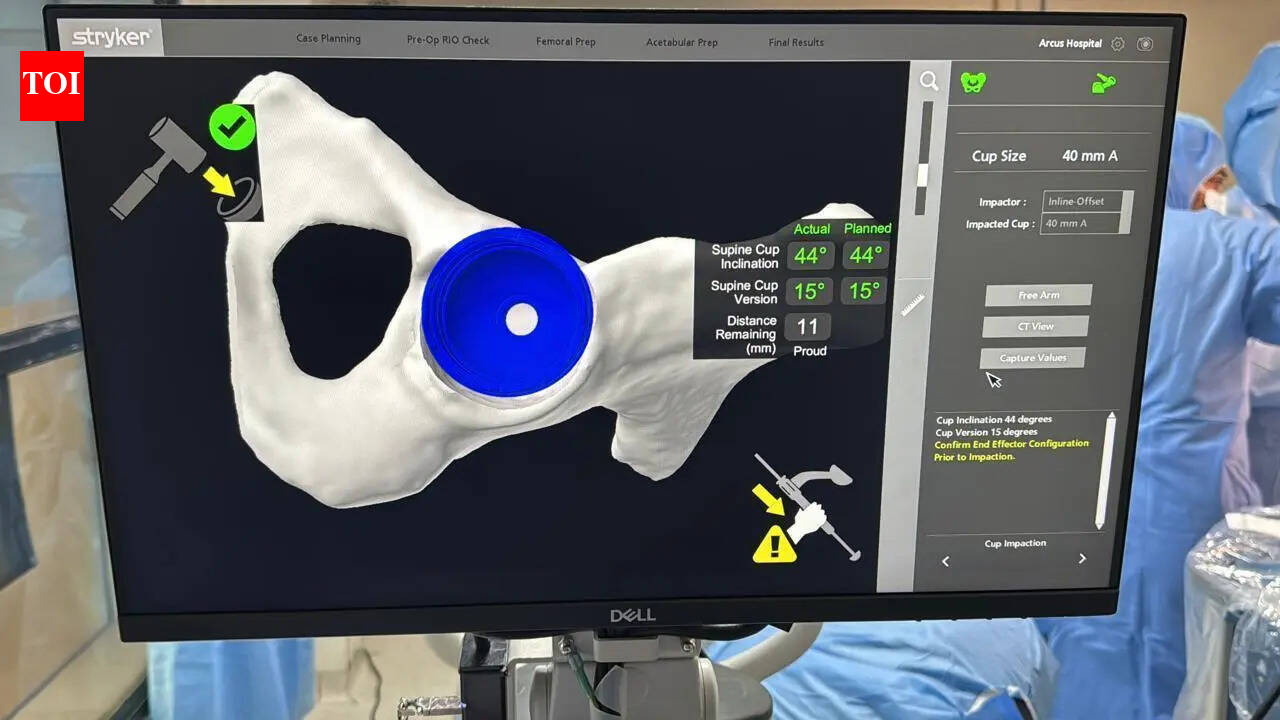Click the ruler measurement icon
The image size is (1280, 720).
(913, 304)
